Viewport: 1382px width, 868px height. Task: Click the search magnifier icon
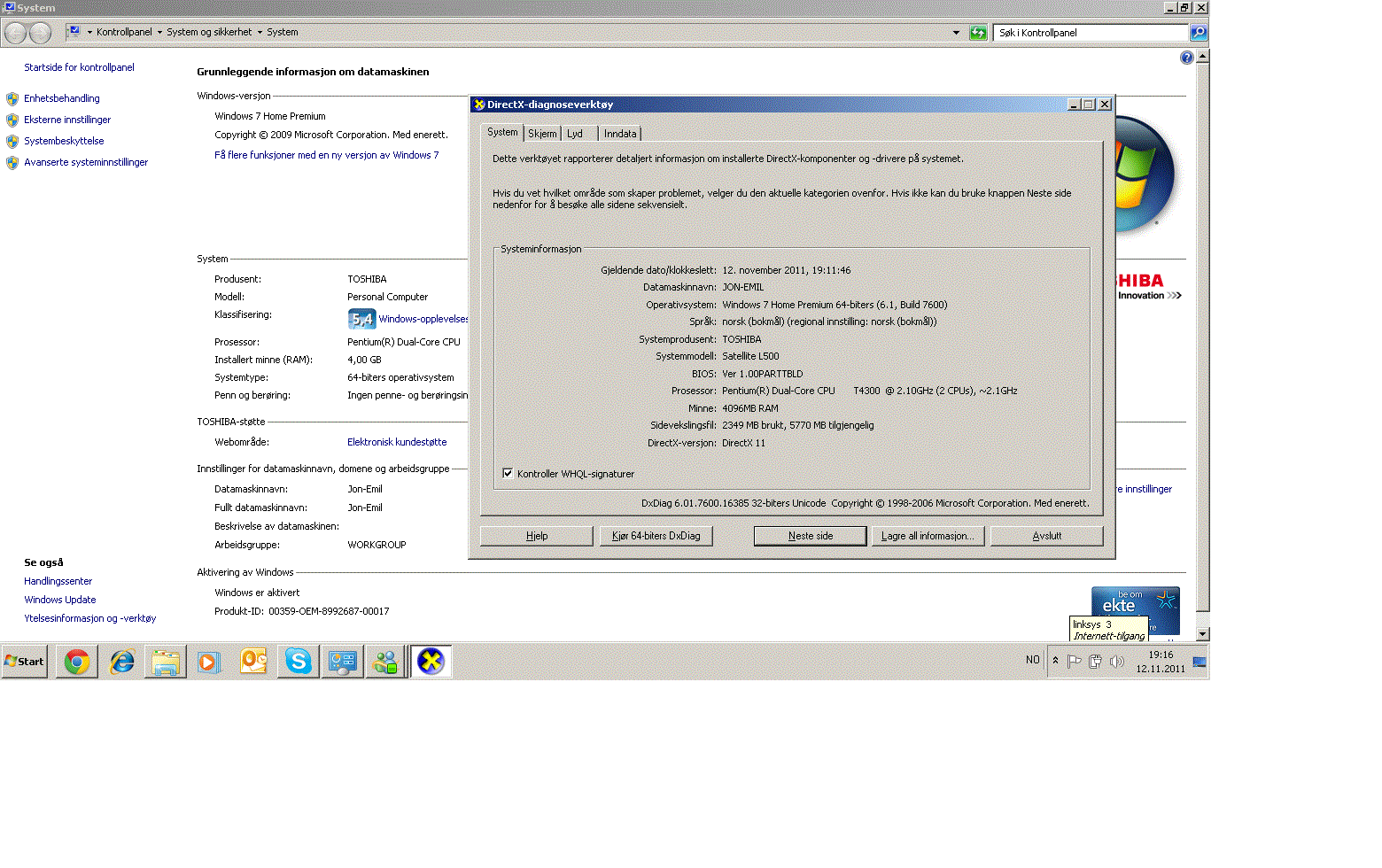pos(1198,33)
